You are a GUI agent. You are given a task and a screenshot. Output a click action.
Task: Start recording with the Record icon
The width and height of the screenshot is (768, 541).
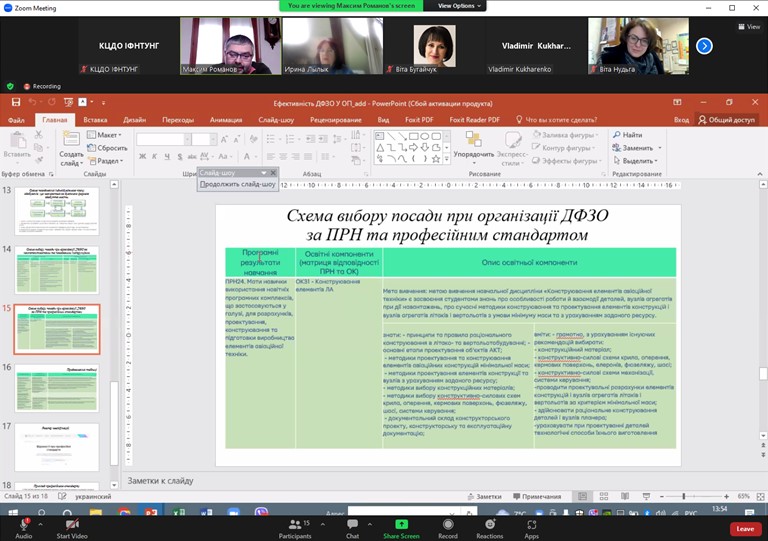(x=448, y=525)
